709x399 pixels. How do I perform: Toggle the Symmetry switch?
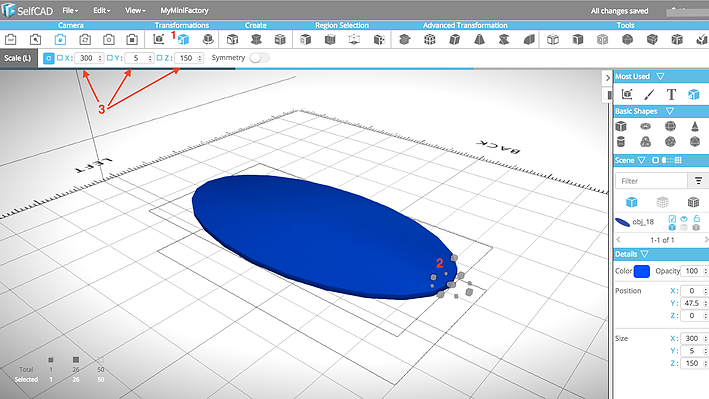coord(259,58)
